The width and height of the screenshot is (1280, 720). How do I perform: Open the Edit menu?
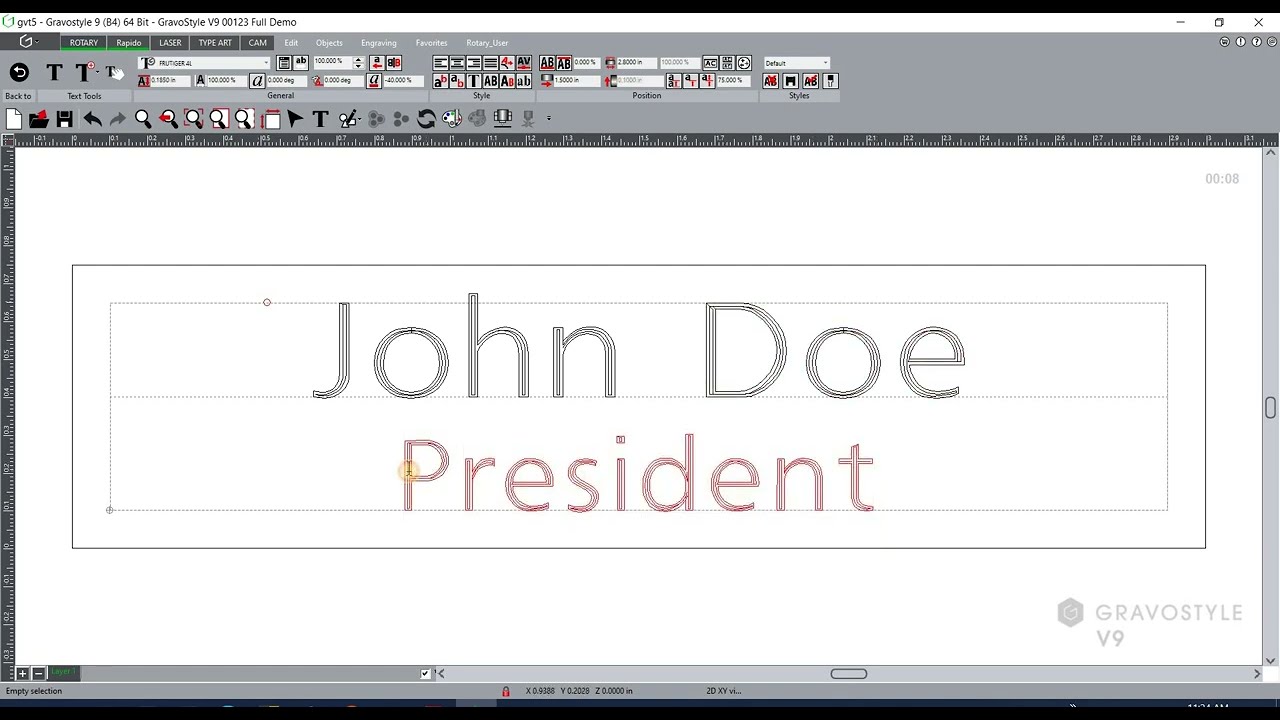click(291, 43)
